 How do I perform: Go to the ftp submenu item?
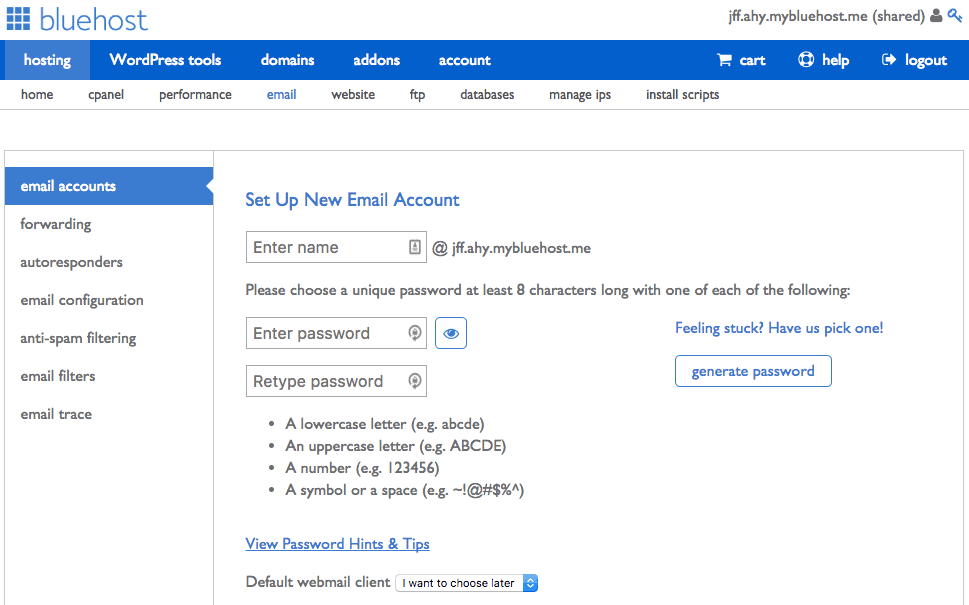[x=417, y=95]
